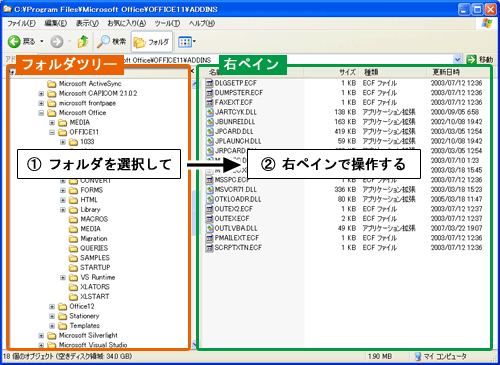Viewport: 500px width, 365px height.
Task: Select the FAXEXT.ECF file icon
Action: [x=209, y=102]
